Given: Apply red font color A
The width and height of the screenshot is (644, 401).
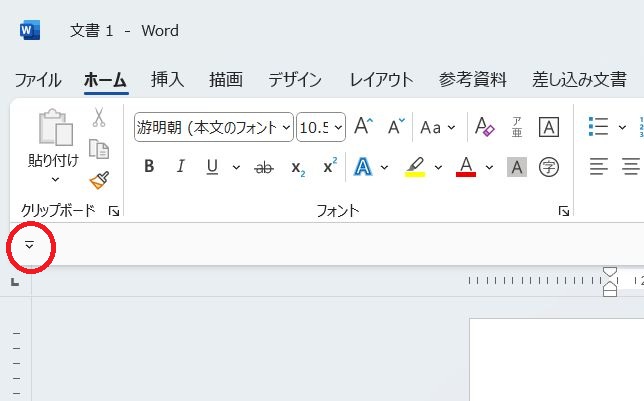Looking at the screenshot, I should tap(466, 167).
